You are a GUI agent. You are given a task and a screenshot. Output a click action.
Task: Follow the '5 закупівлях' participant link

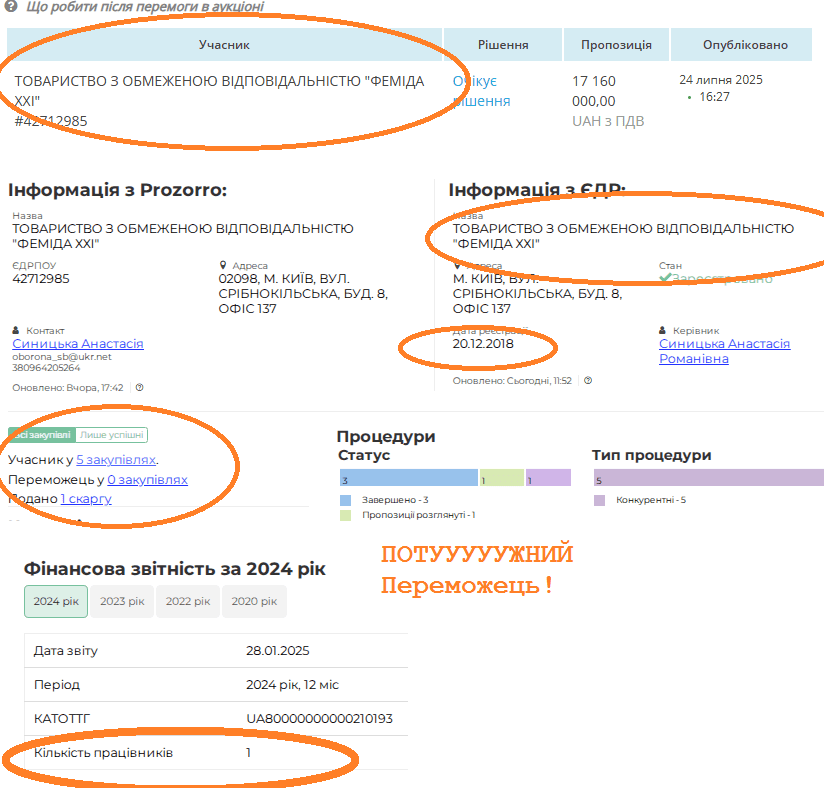click(x=116, y=460)
